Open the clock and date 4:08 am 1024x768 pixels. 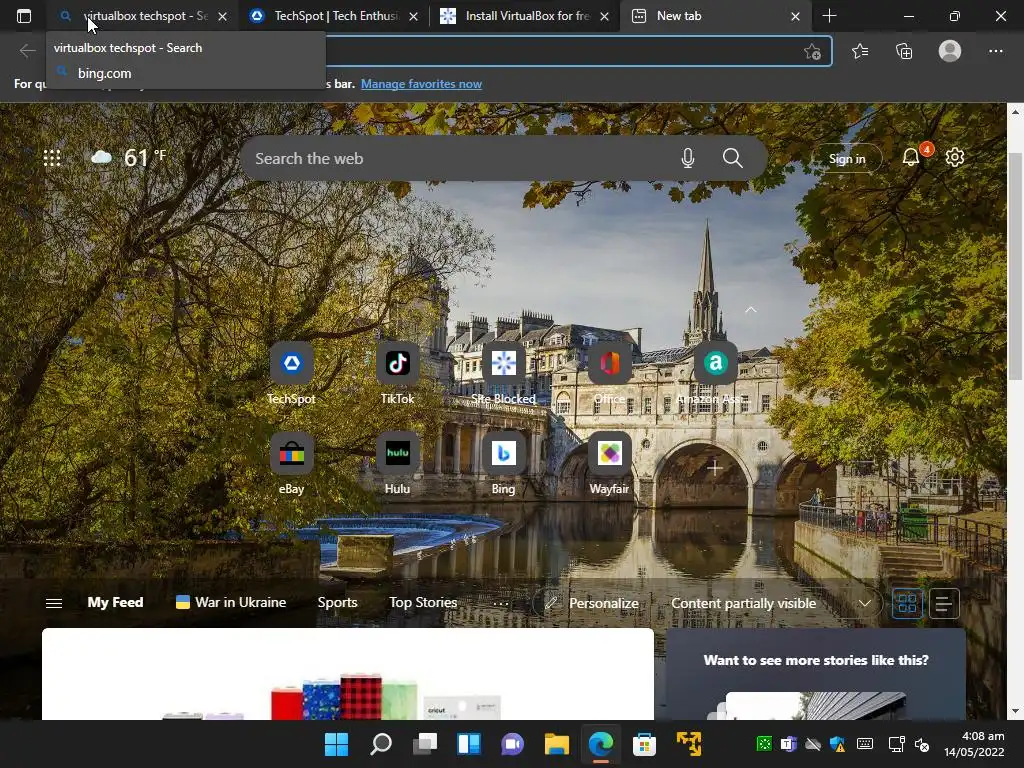974,744
